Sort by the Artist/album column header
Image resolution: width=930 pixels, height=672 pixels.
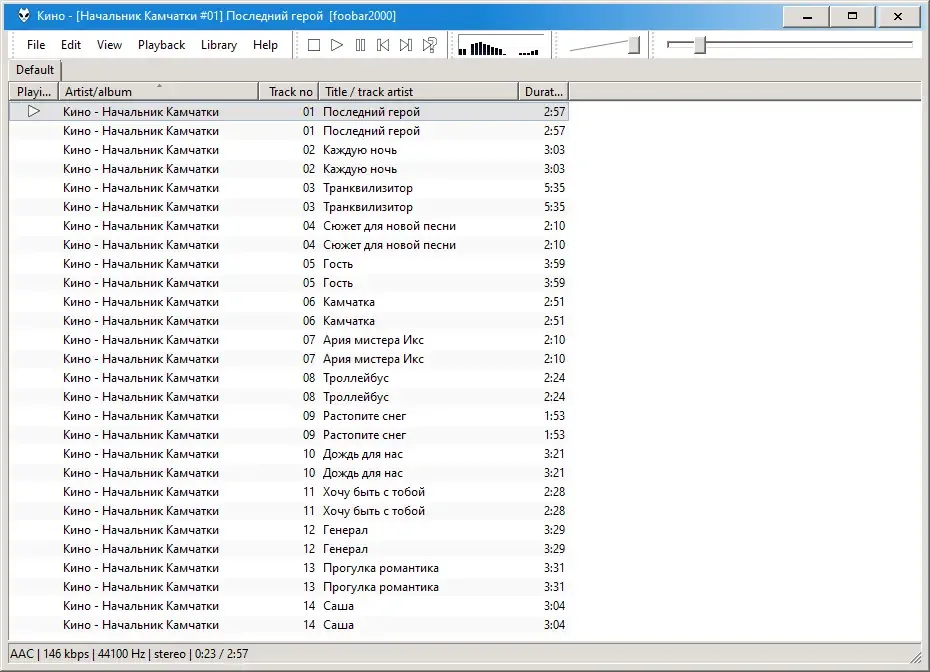pos(158,91)
